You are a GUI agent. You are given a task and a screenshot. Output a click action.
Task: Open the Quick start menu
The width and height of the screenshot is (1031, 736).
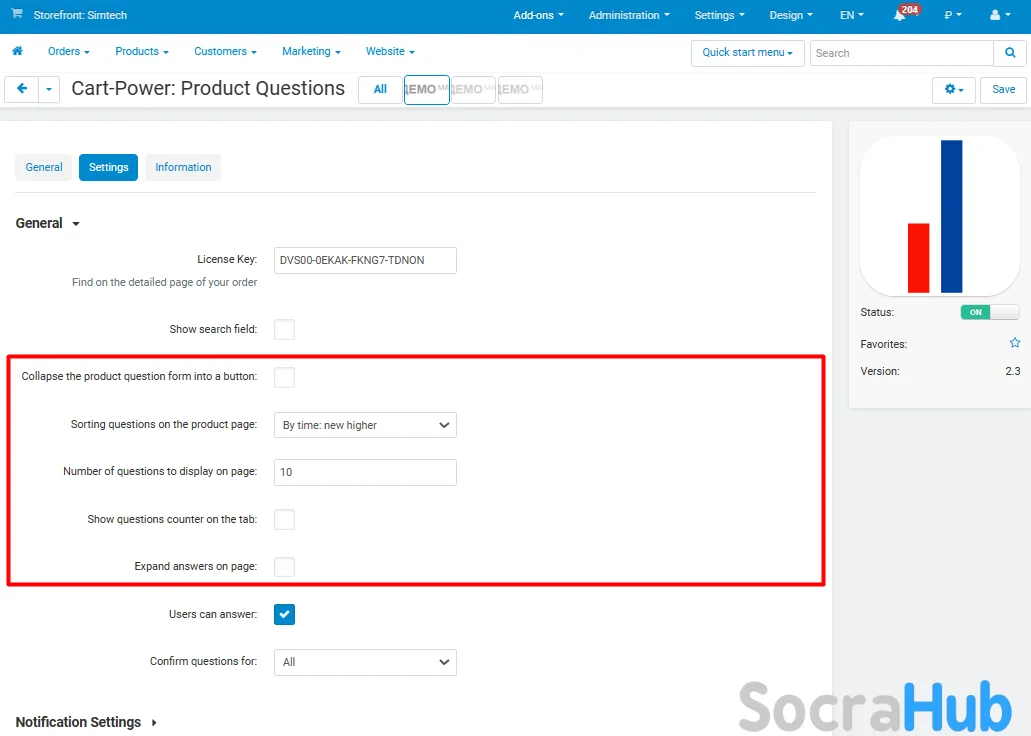click(x=748, y=53)
